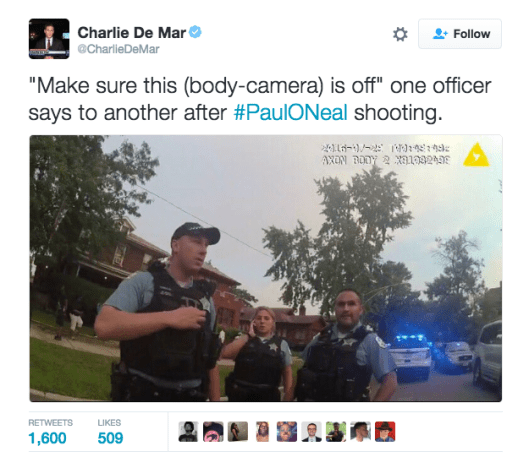The width and height of the screenshot is (529, 457).
Task: Open last liker avatar with red background
Action: coord(385,432)
